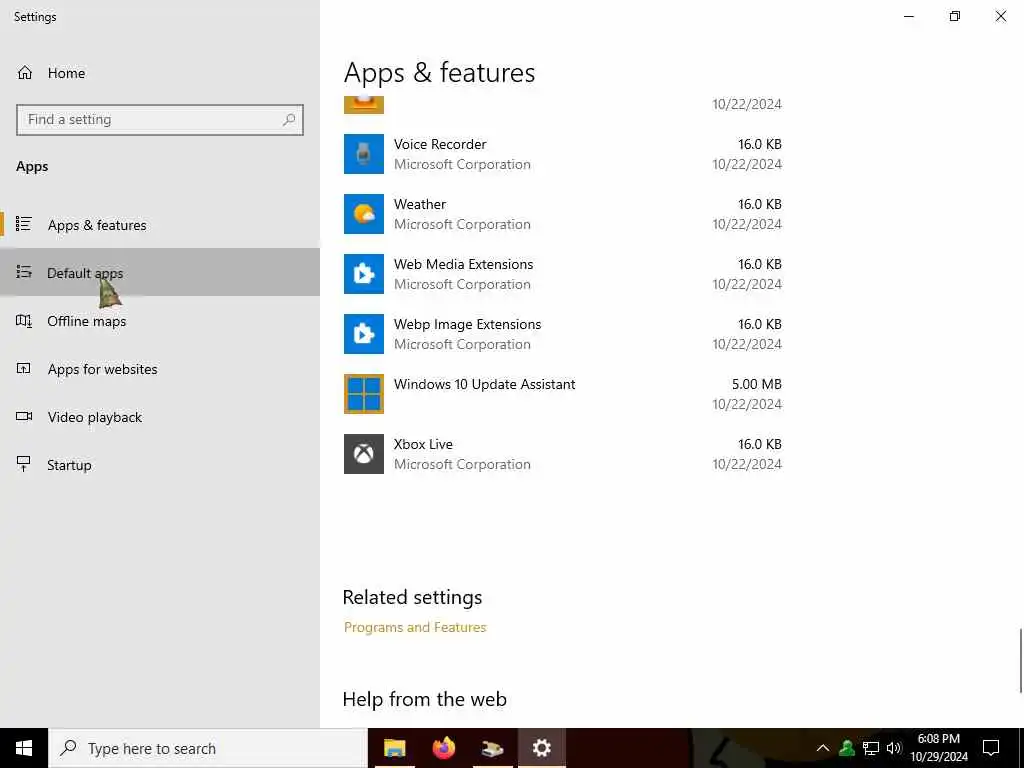1024x768 pixels.
Task: Click the Voice Recorder app icon
Action: tap(364, 154)
